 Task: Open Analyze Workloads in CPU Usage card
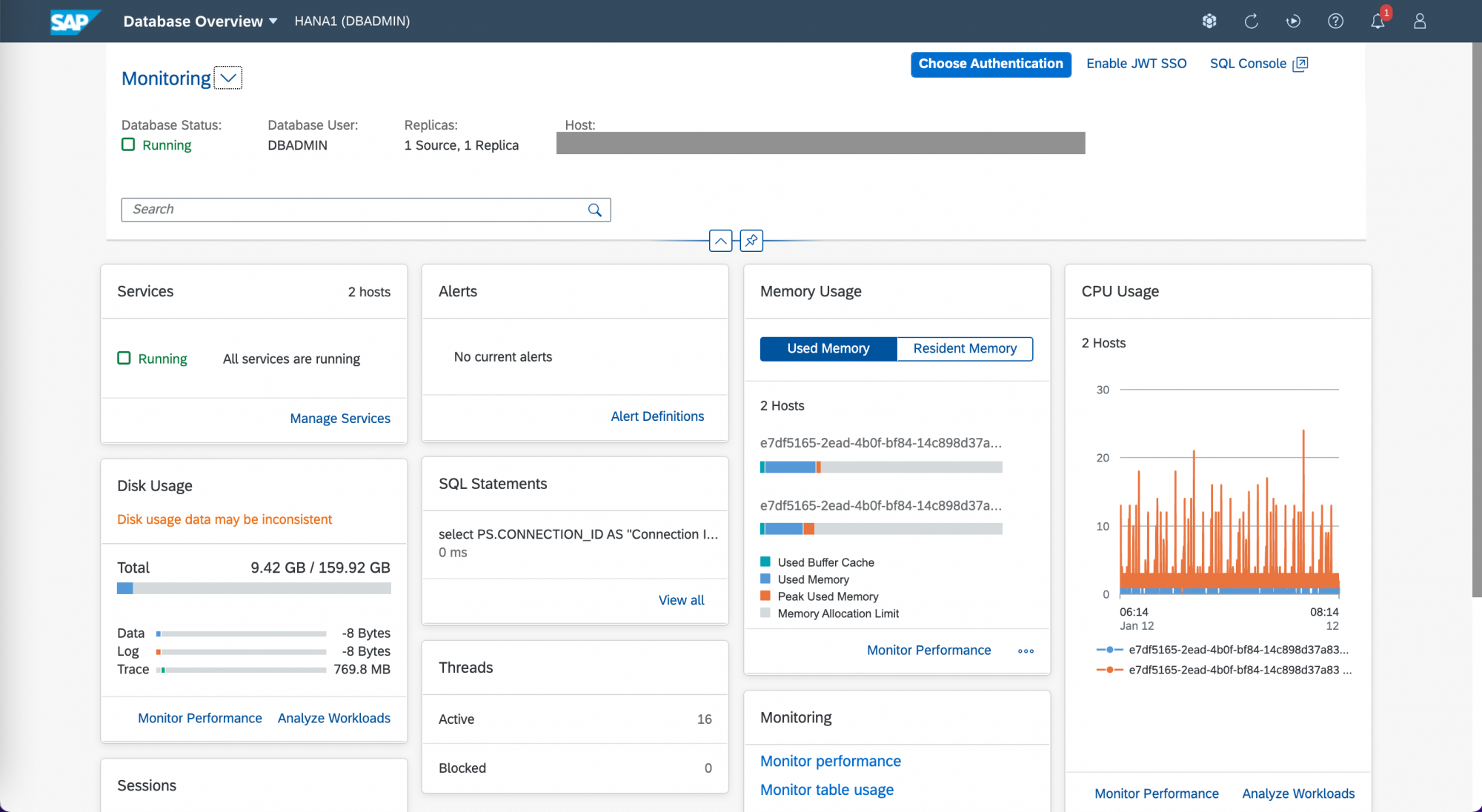click(x=1298, y=793)
